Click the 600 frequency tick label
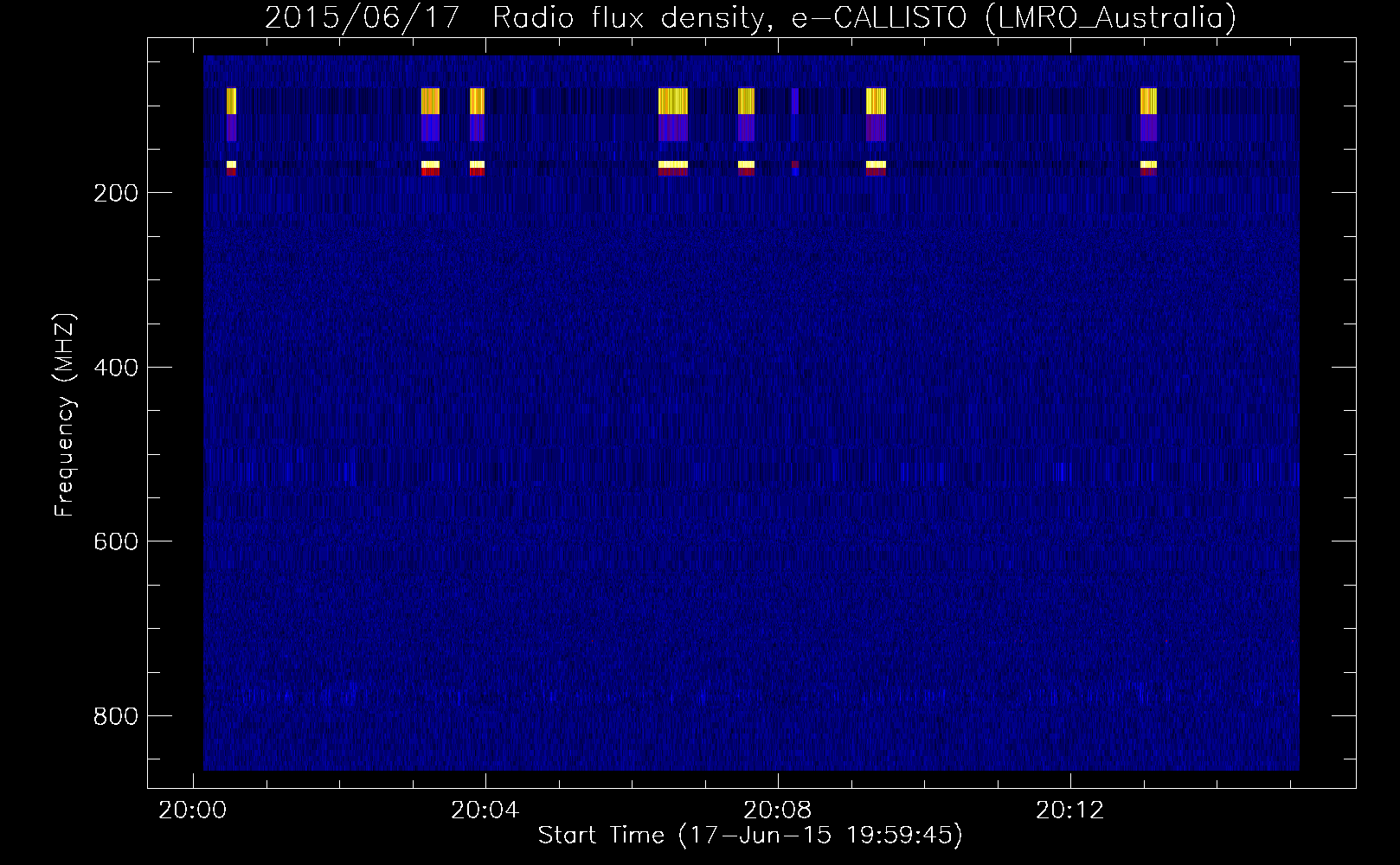The width and height of the screenshot is (1400, 865). point(116,541)
